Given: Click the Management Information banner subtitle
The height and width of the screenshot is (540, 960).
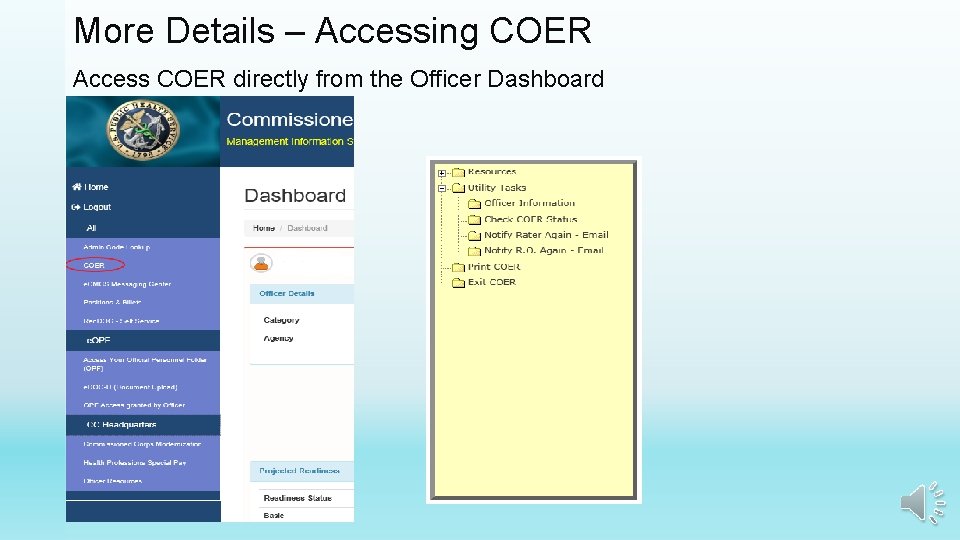Looking at the screenshot, I should [x=290, y=141].
